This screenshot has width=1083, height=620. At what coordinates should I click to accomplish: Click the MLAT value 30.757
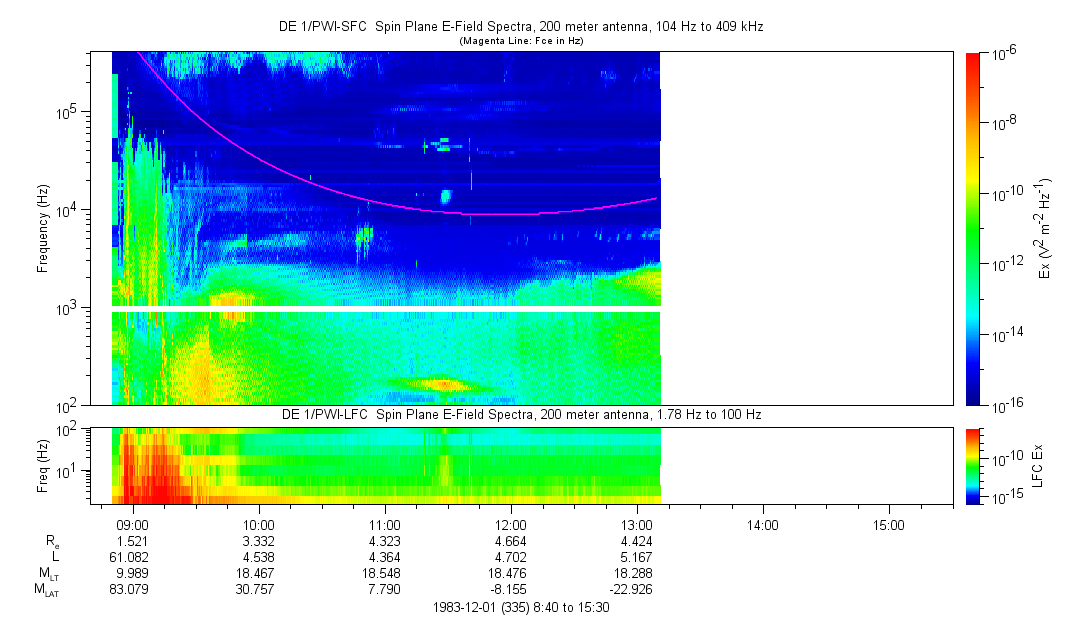[255, 589]
